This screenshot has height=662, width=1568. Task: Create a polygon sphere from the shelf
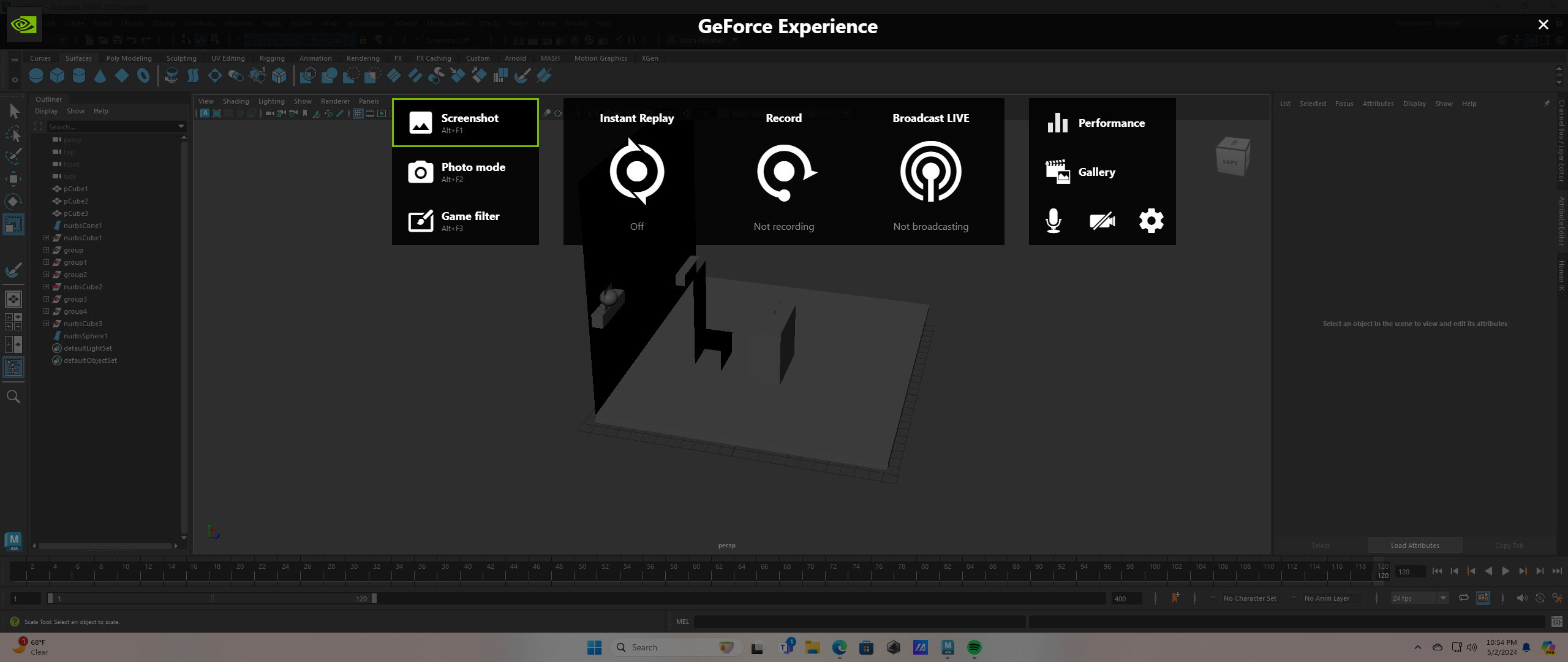[x=36, y=75]
